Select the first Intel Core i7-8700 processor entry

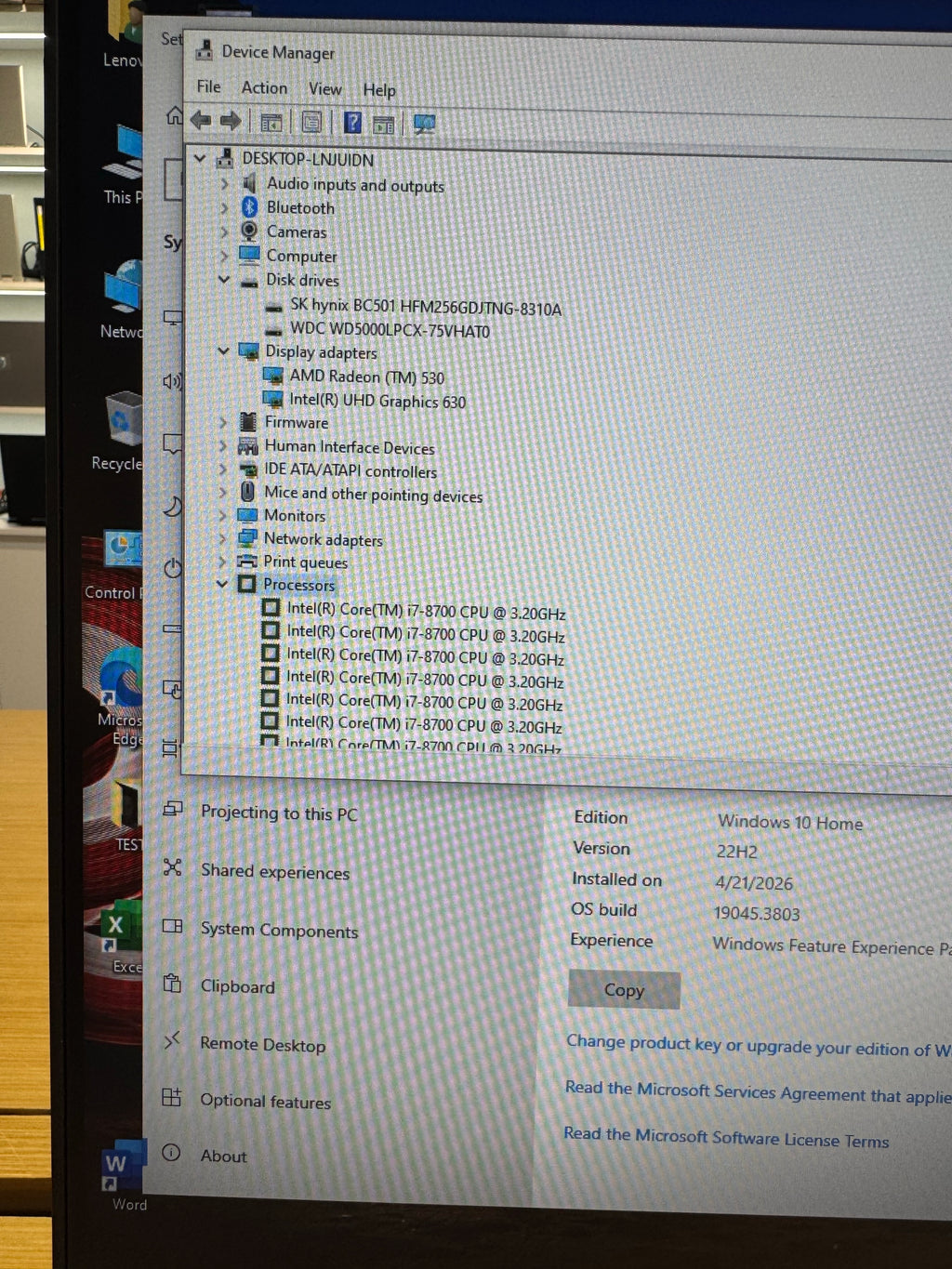[426, 612]
